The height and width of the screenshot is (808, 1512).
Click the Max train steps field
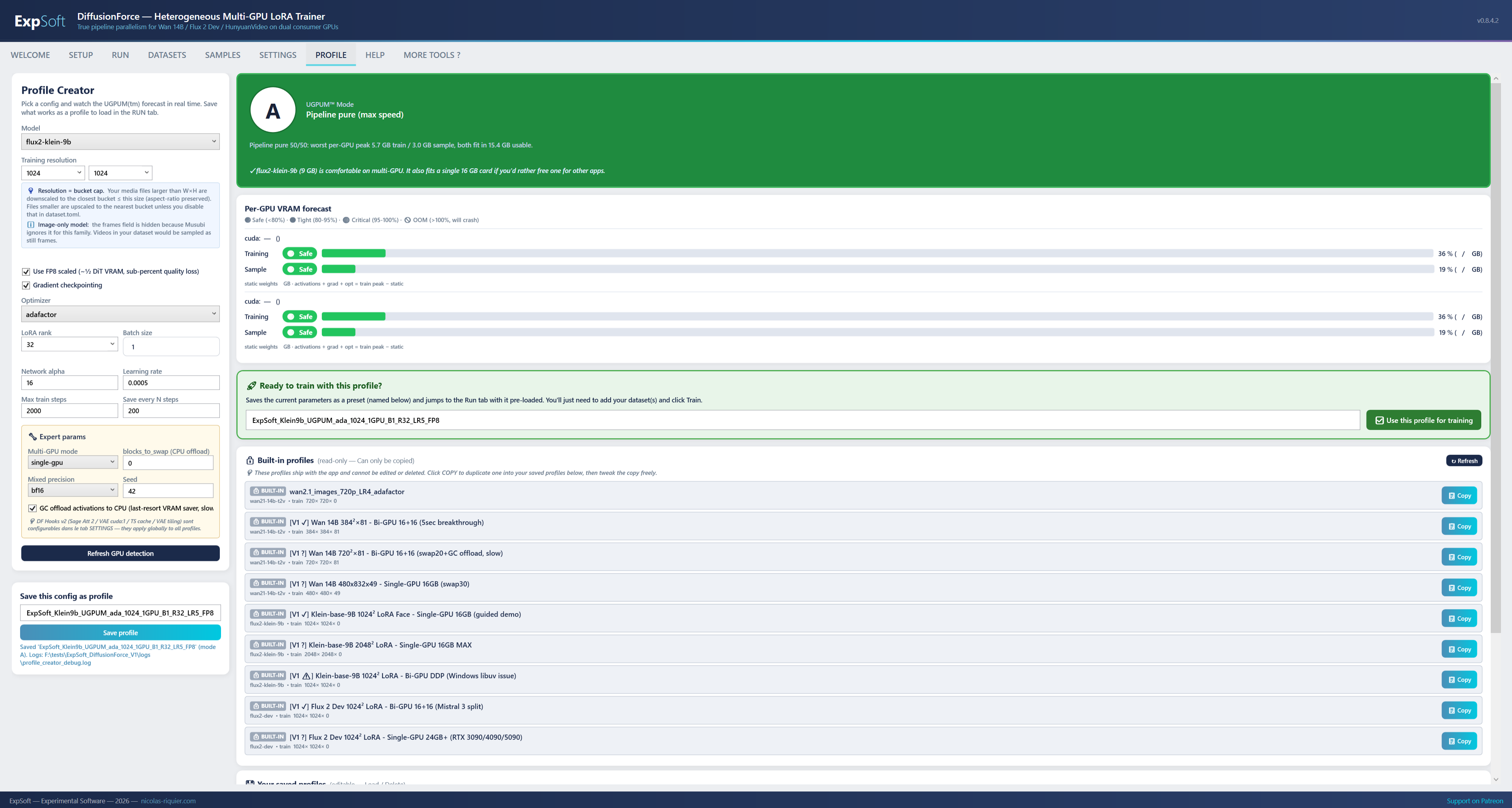coord(70,410)
